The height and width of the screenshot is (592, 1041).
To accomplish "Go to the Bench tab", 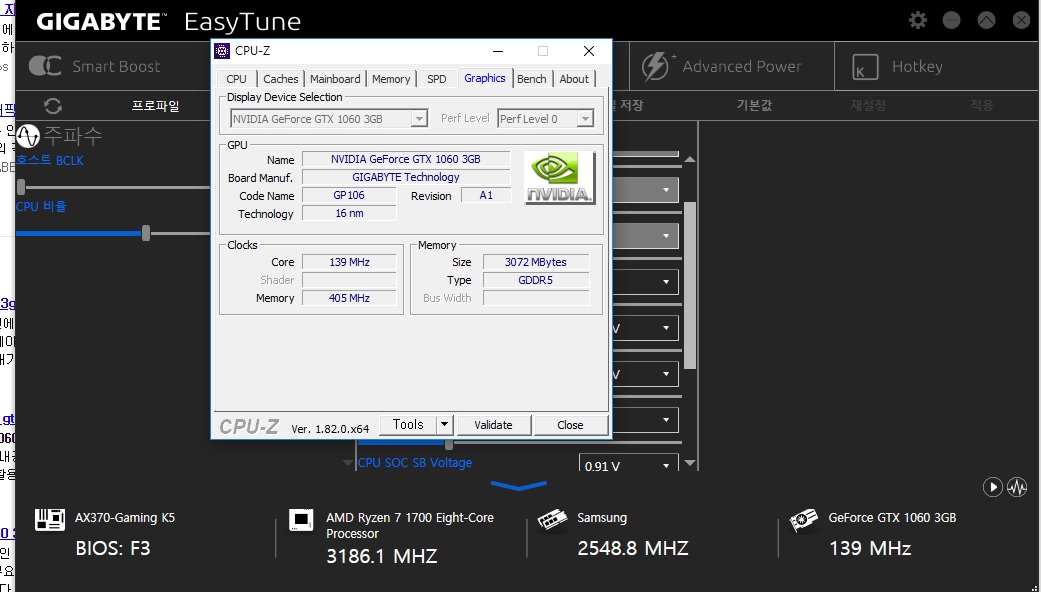I will pyautogui.click(x=532, y=79).
